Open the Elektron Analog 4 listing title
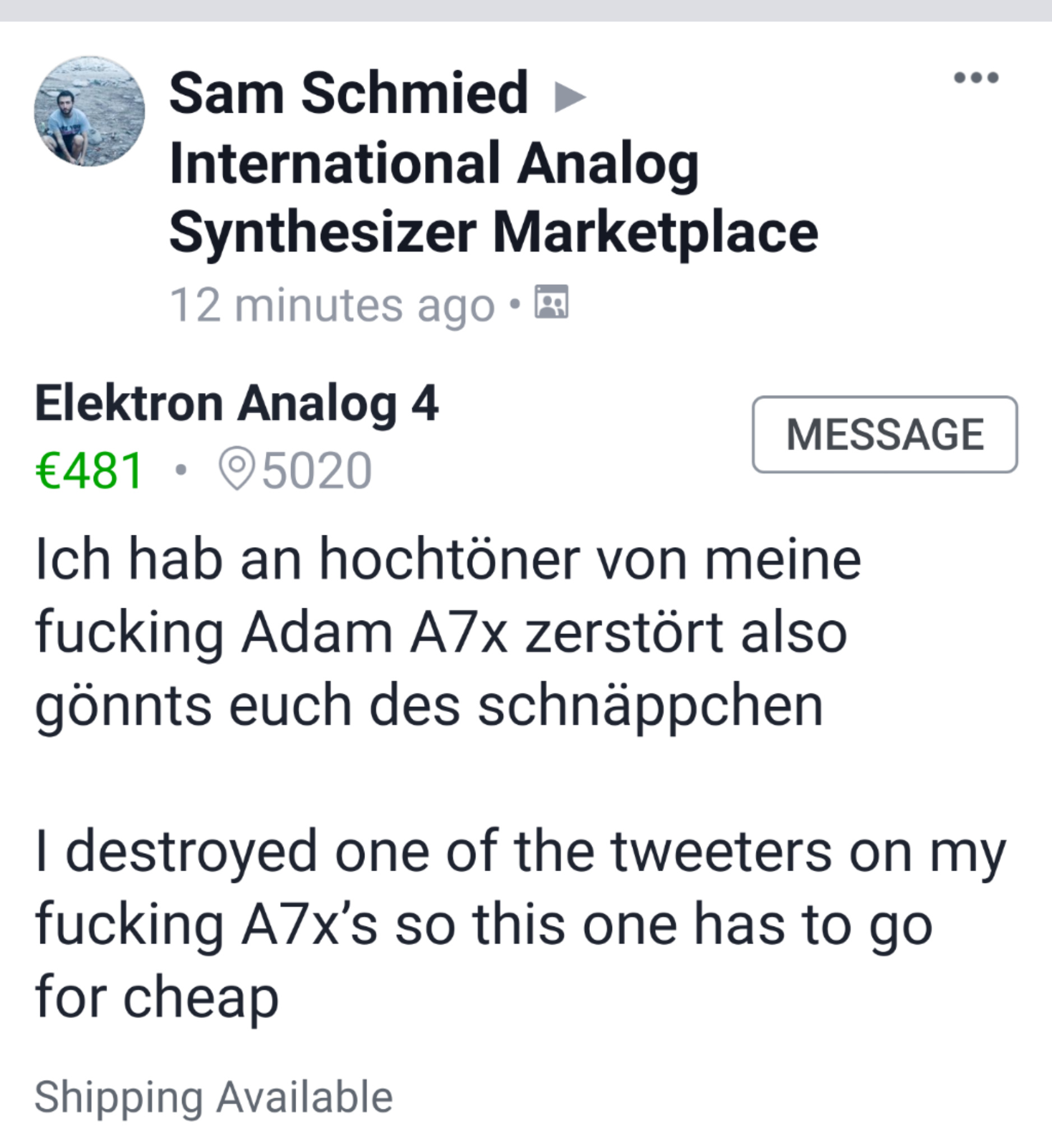Screen dimensions: 1052x1148 pos(237,404)
